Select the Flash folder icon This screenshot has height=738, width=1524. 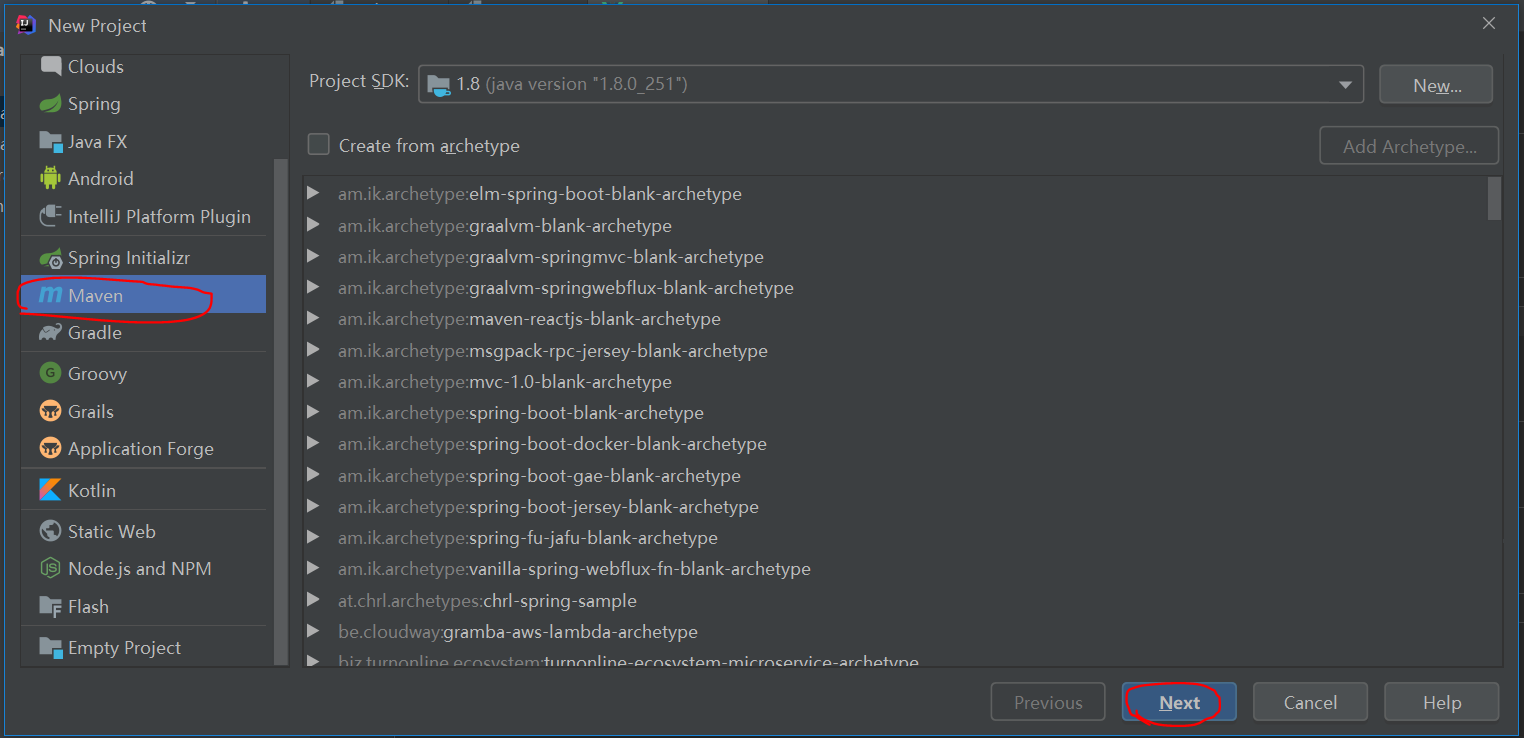(50, 606)
